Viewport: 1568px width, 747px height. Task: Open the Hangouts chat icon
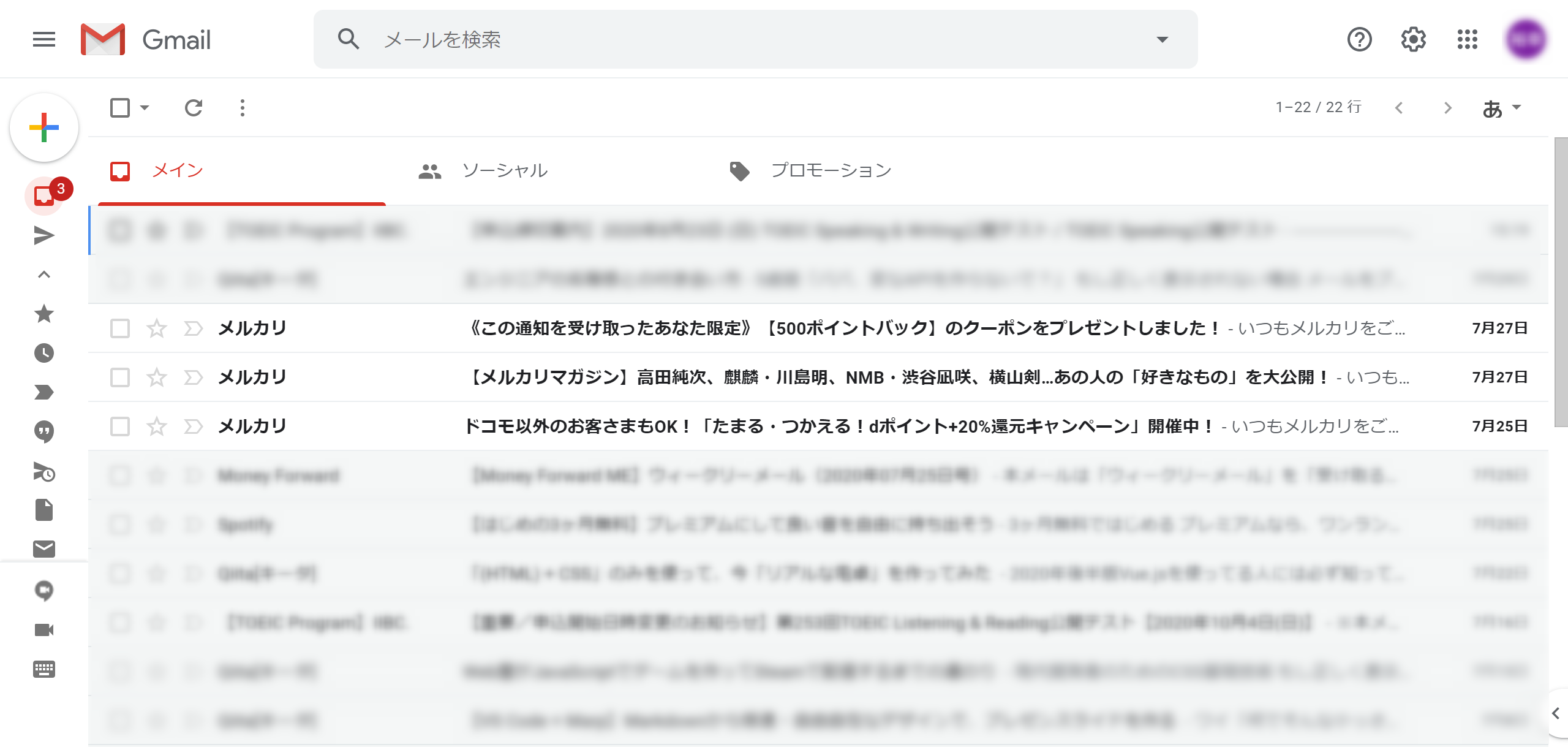pos(44,590)
